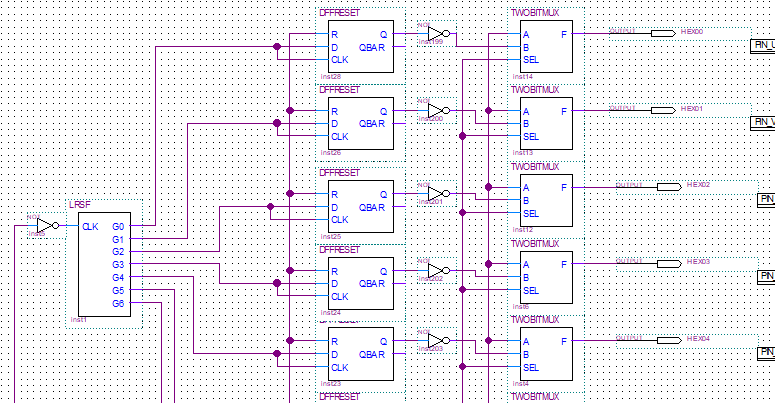Select the HEX02 output pin symbol
Image resolution: width=775 pixels, height=403 pixels.
click(x=669, y=187)
